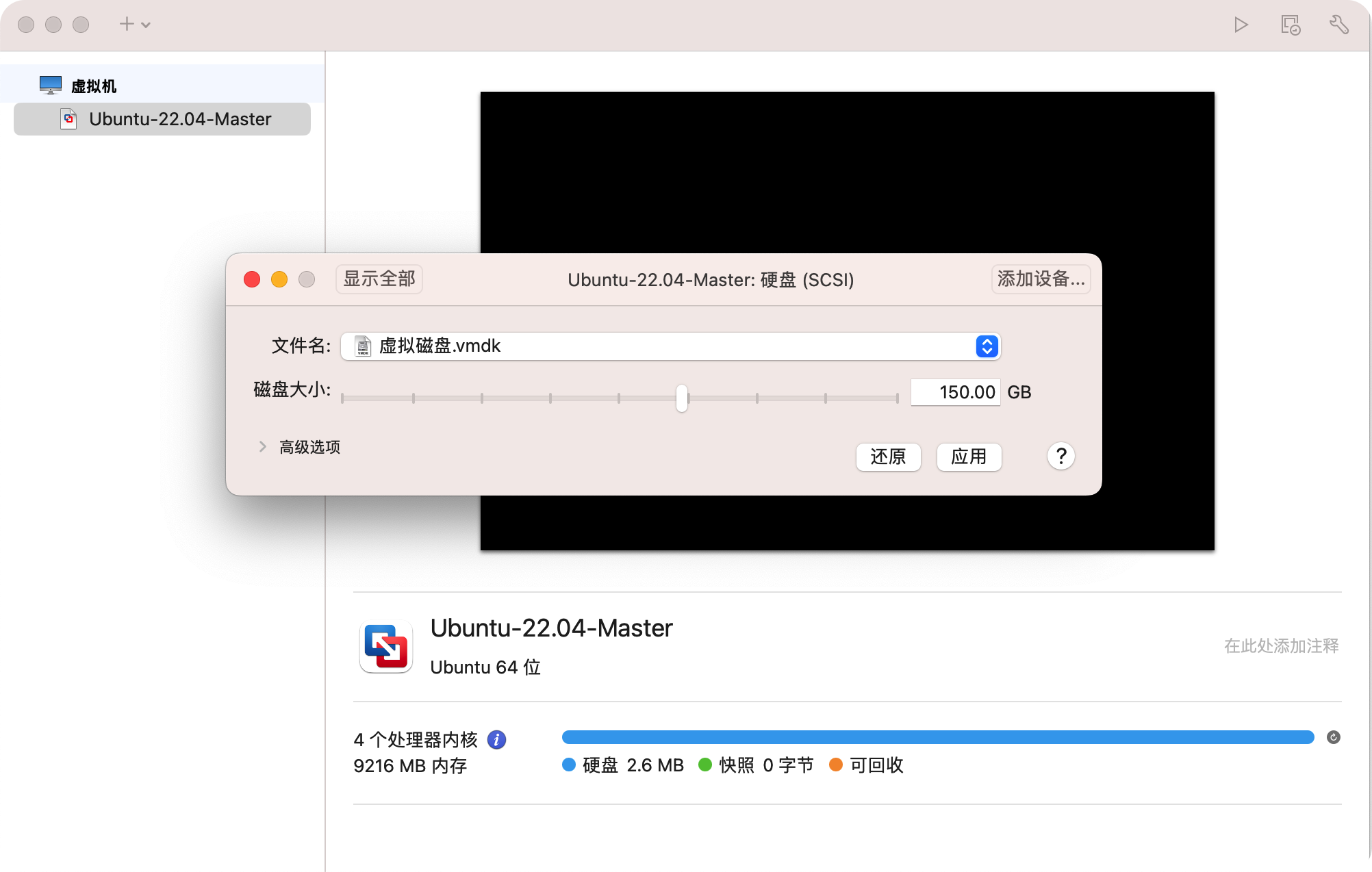
Task: Create a new virtual machine with plus icon
Action: (126, 23)
